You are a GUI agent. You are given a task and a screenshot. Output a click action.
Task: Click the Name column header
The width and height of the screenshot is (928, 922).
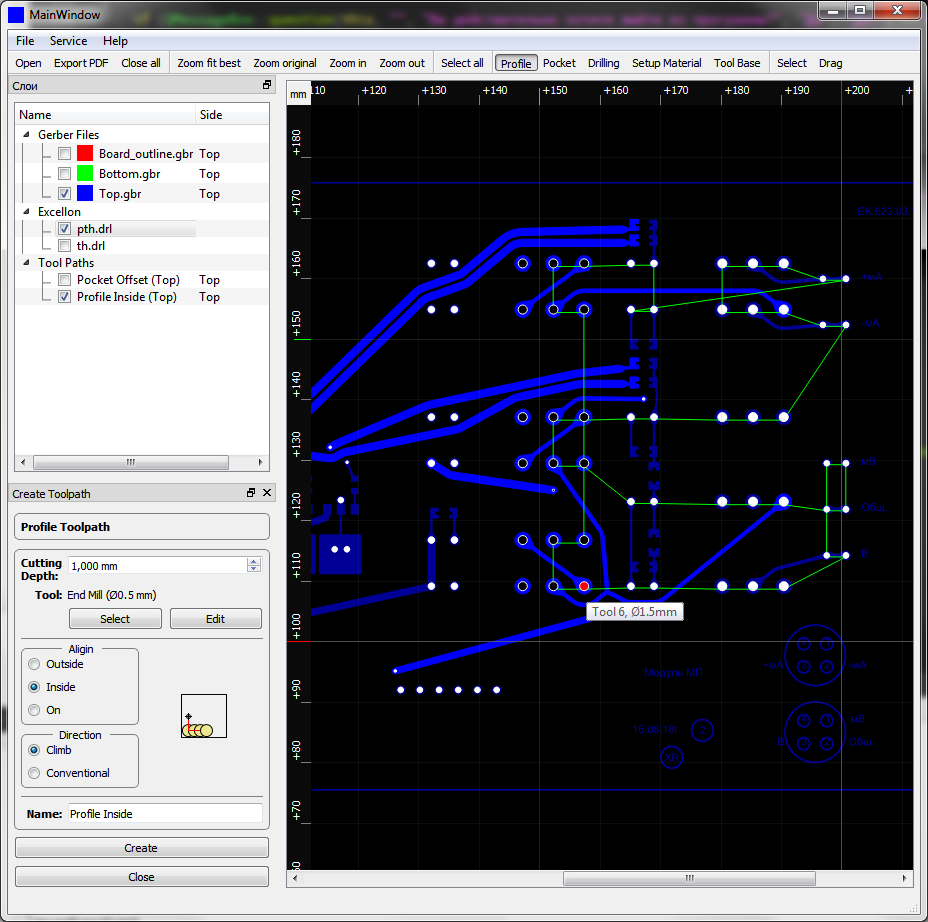[x=105, y=115]
